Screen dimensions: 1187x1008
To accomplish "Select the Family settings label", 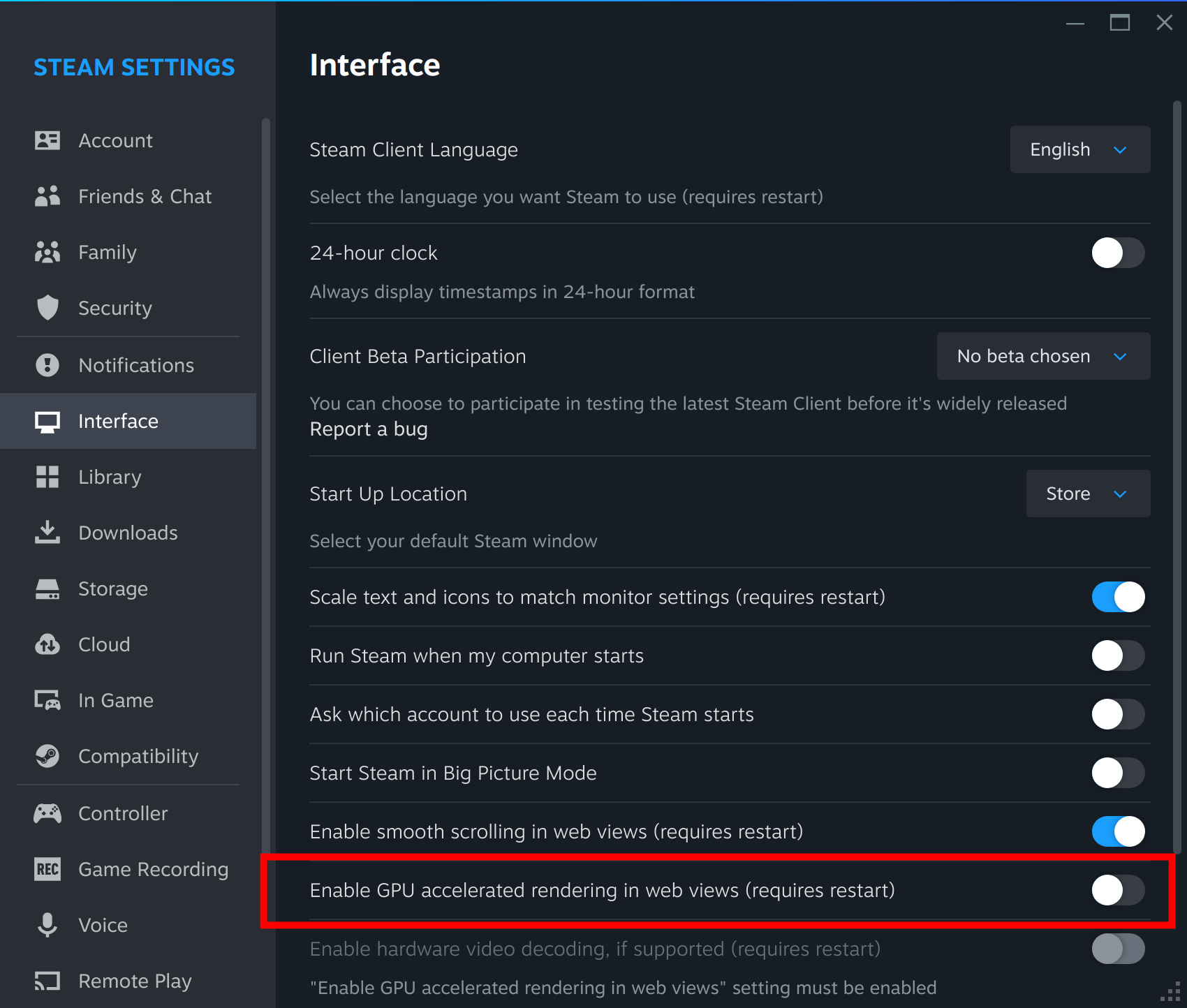I will pos(107,252).
